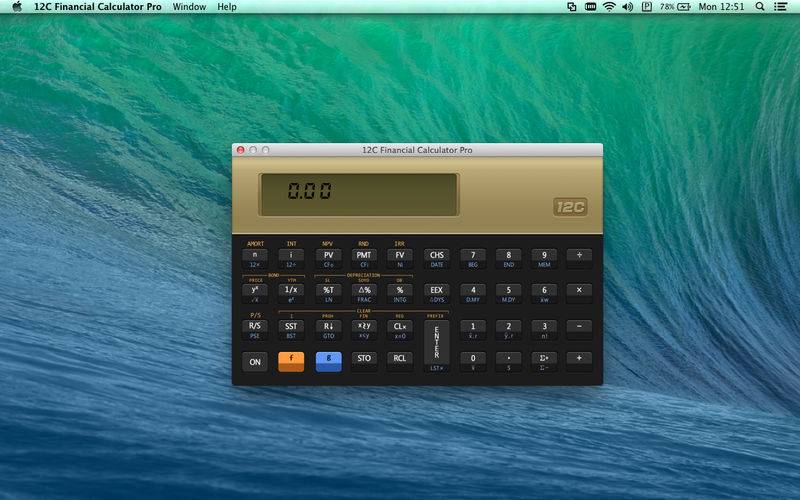Click the %T percent of total key
The image size is (800, 500).
point(328,294)
